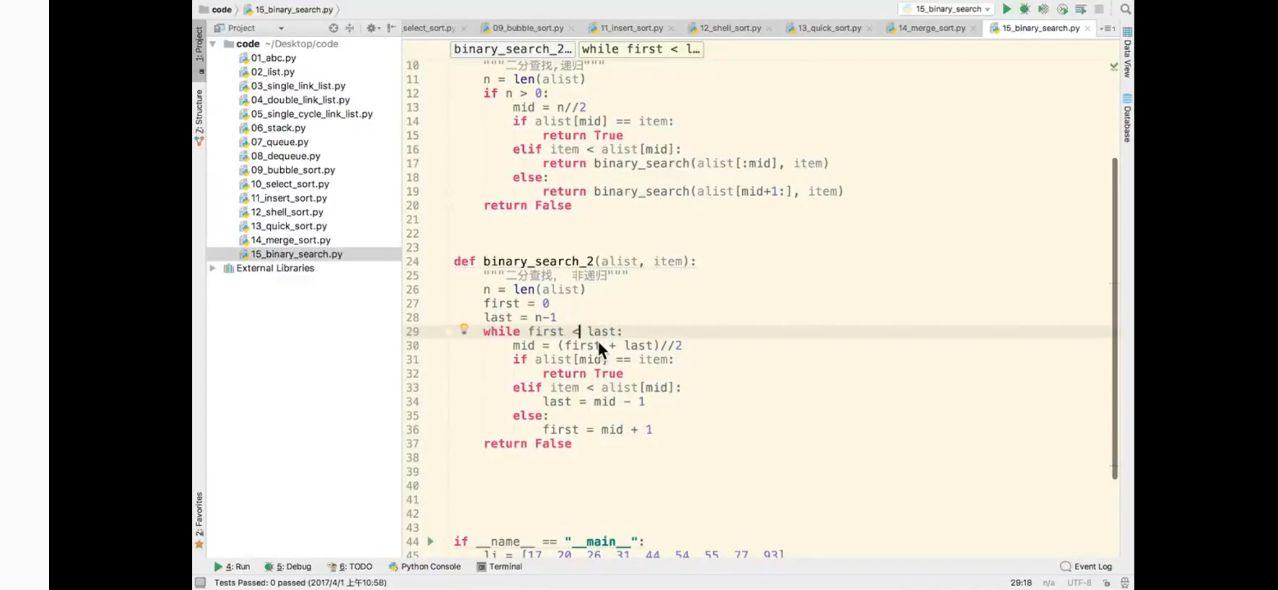1278x590 pixels.
Task: Select 15_binary_search.py in project tree
Action: pos(296,254)
